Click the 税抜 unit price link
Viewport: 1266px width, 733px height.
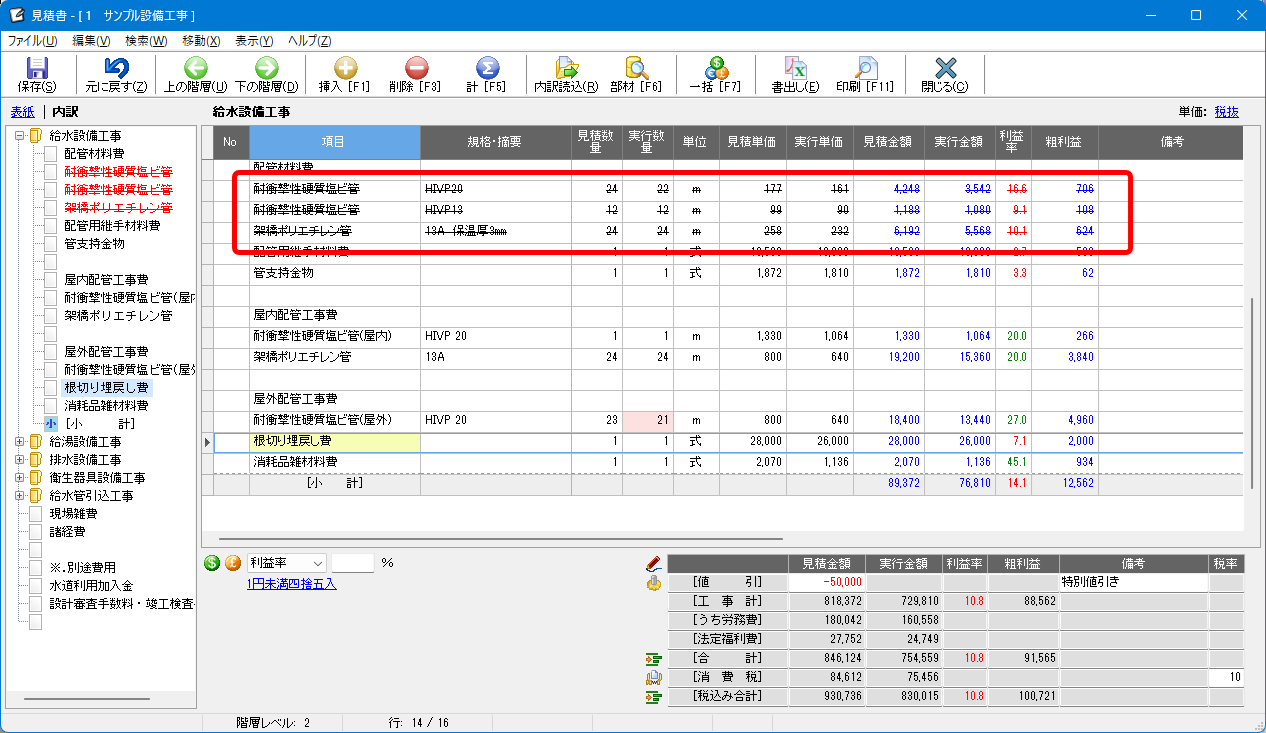tap(1227, 112)
